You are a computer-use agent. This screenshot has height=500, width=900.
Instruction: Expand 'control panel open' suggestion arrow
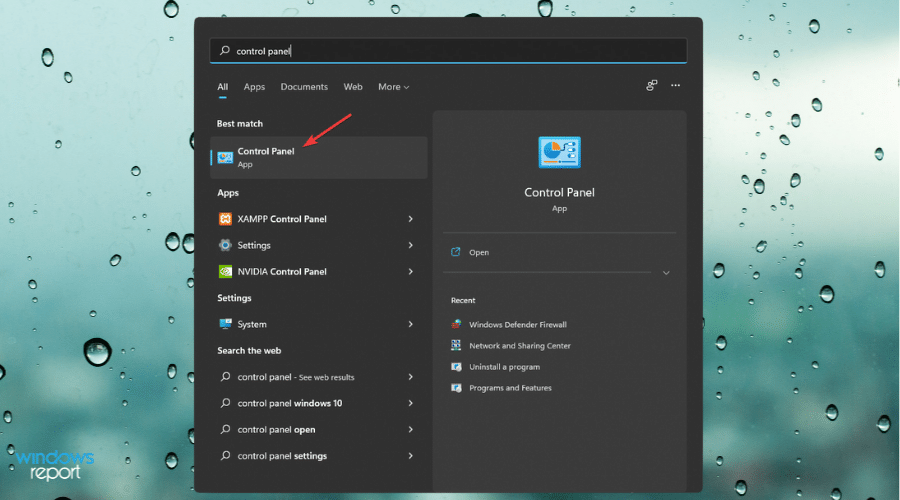pyautogui.click(x=410, y=429)
